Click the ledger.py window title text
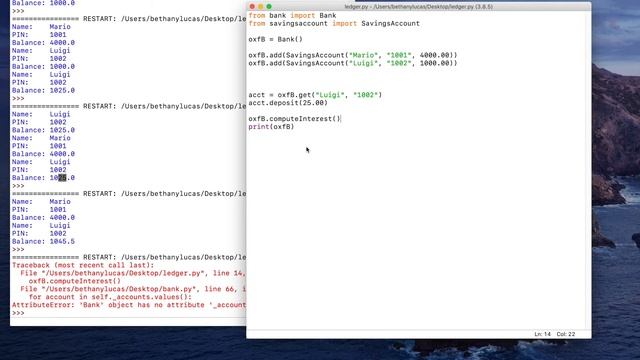This screenshot has width=640, height=360. pos(418,7)
